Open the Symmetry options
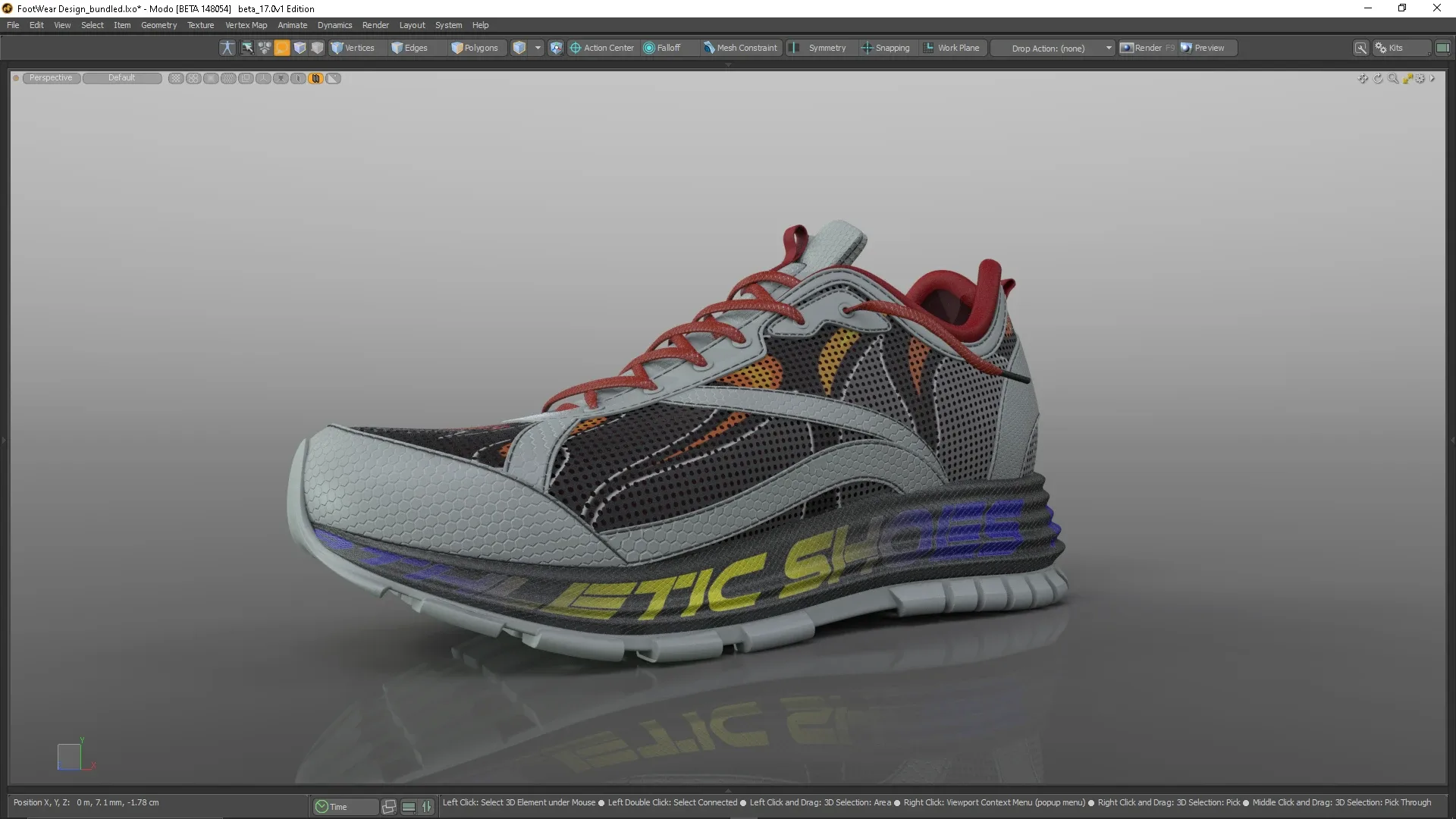The height and width of the screenshot is (819, 1456). tap(827, 48)
